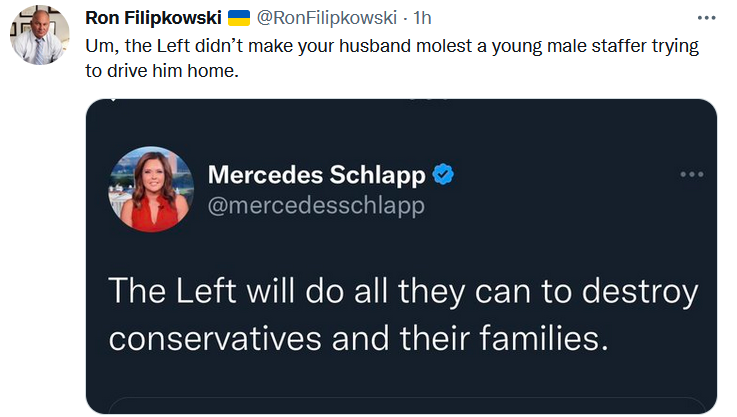
Task: Open Ron Filipkowski display name link
Action: (x=153, y=18)
